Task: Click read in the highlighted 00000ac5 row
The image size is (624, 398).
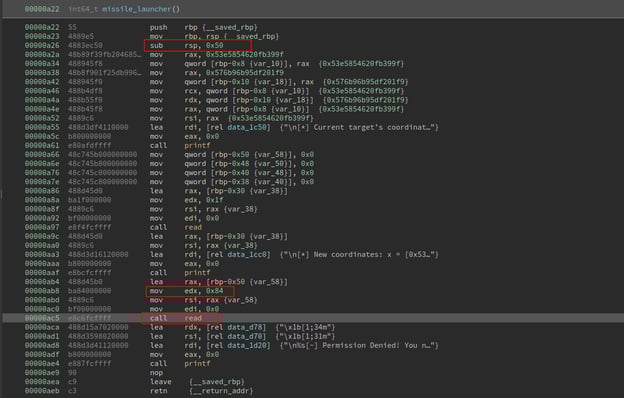Action: [193, 318]
